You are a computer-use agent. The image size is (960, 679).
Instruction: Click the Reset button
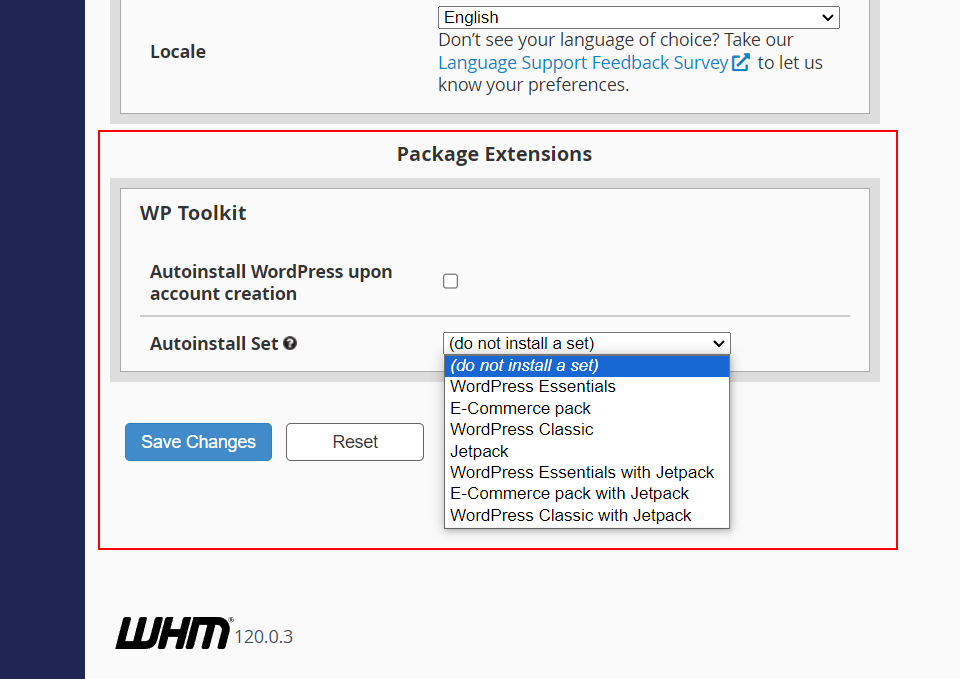pyautogui.click(x=355, y=442)
